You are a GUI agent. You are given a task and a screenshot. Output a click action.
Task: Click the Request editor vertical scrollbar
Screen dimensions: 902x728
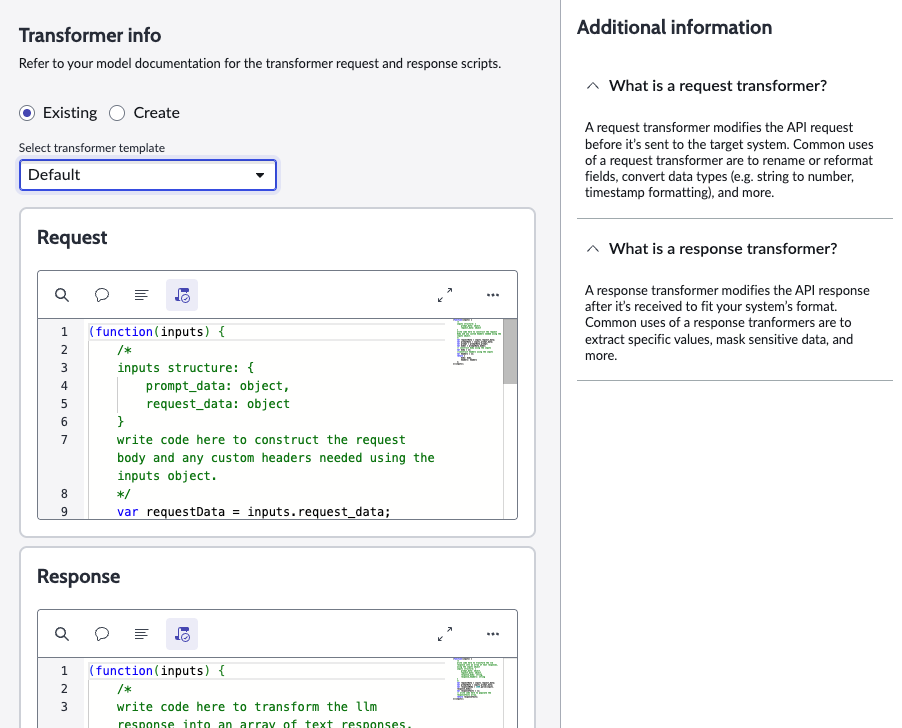coord(510,351)
